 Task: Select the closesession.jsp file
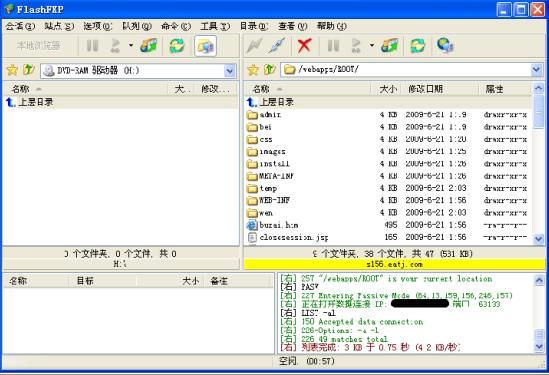pyautogui.click(x=388, y=237)
